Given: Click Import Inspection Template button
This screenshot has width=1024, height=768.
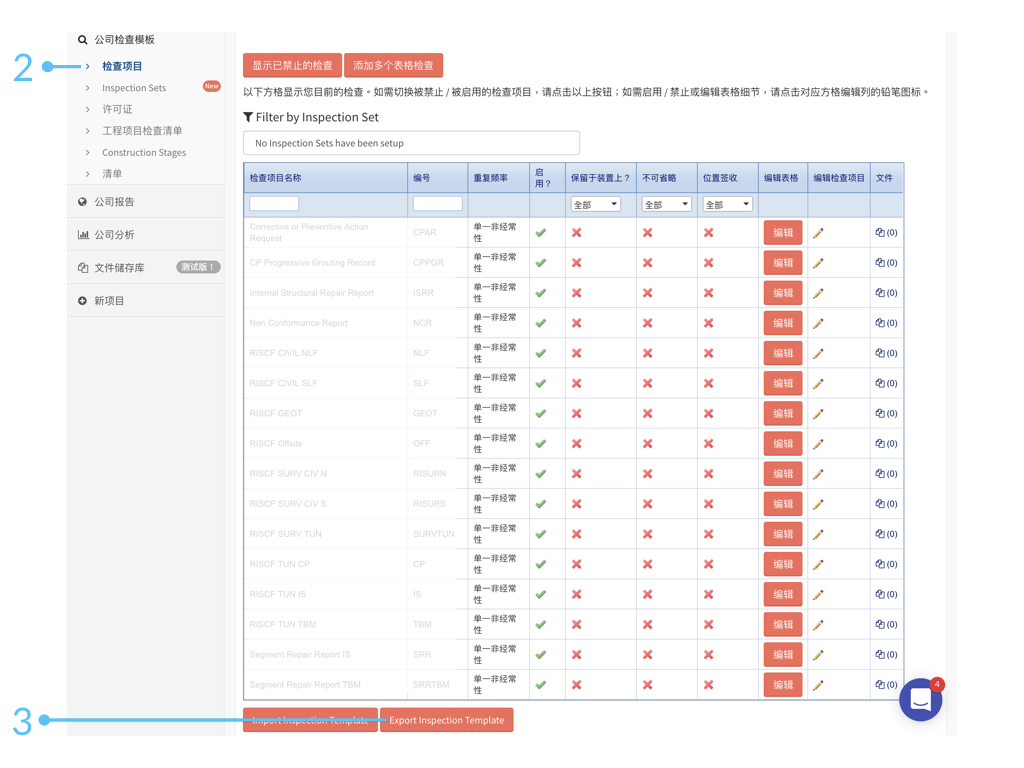Looking at the screenshot, I should point(310,720).
